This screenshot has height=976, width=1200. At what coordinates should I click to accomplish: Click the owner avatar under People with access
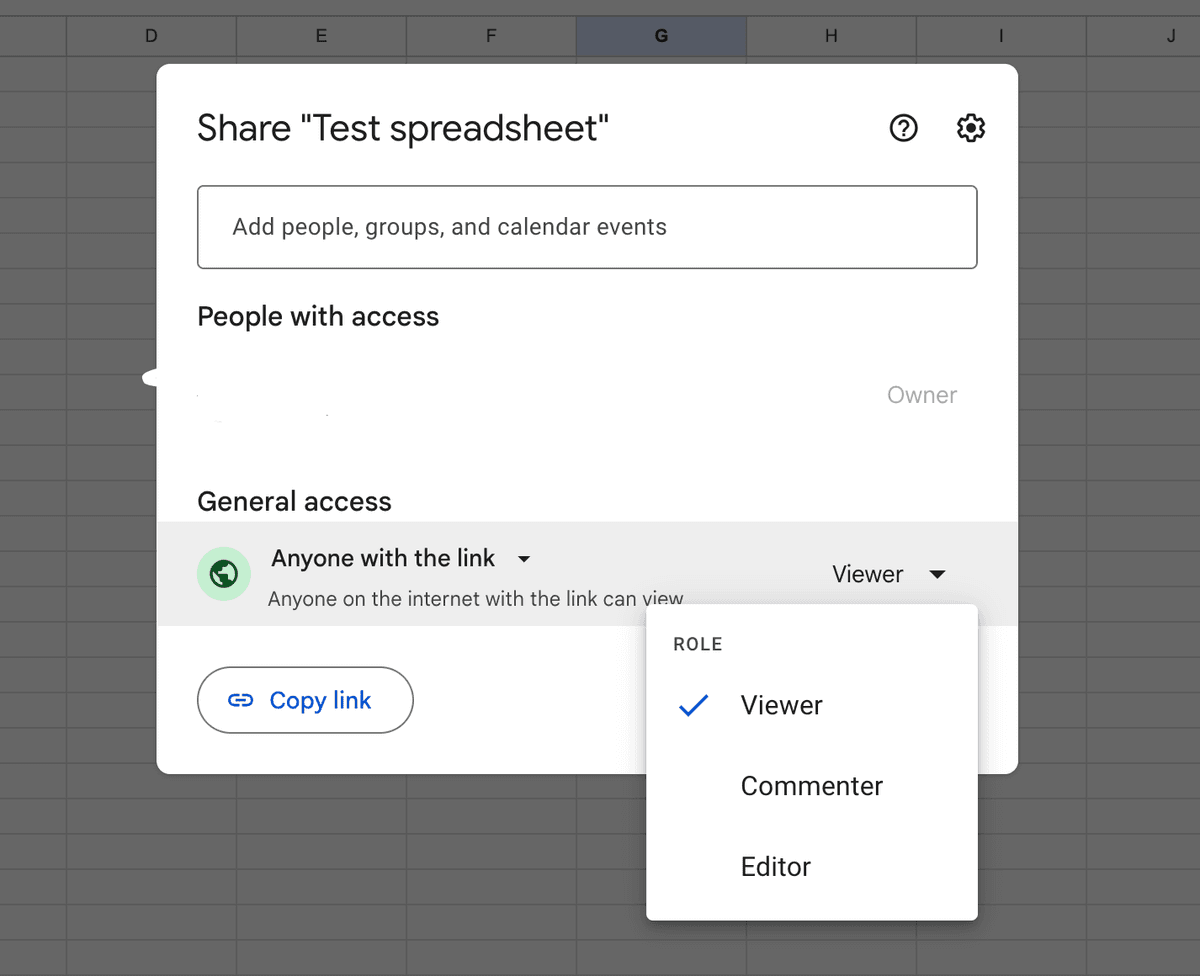[225, 395]
